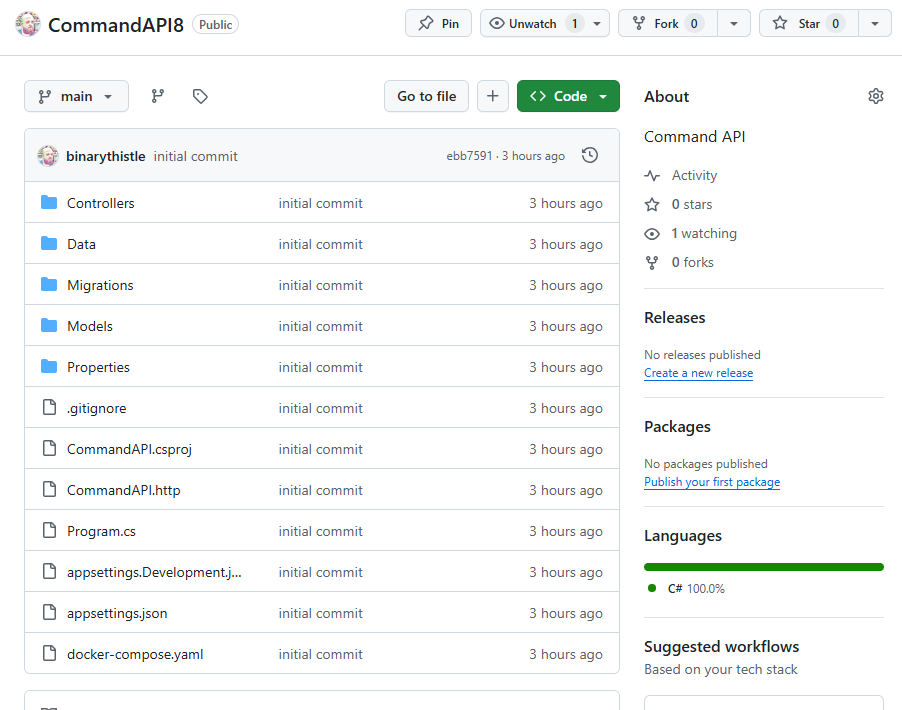Open the Activity link

[694, 175]
